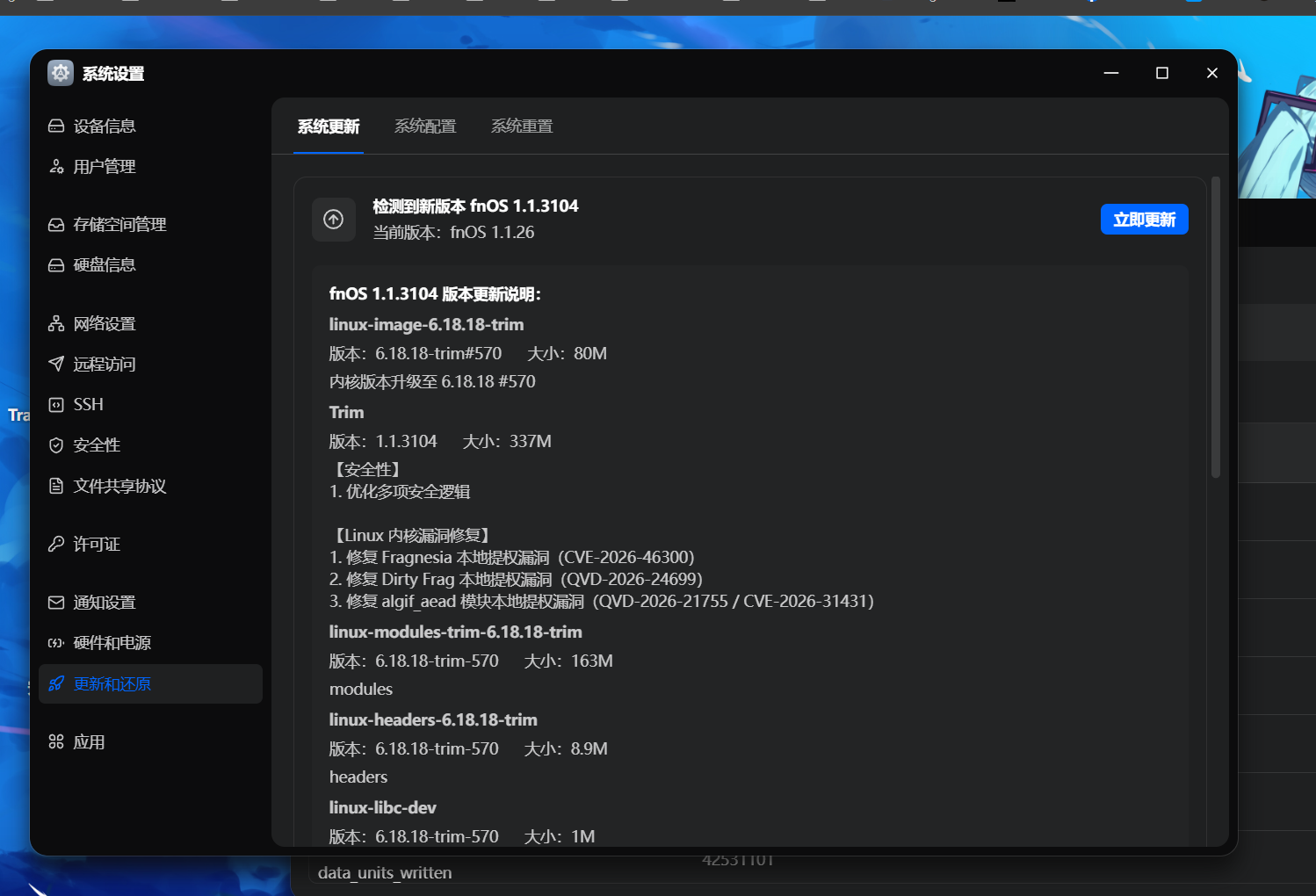Click the 优化多项安全逻辑 line

(x=400, y=491)
